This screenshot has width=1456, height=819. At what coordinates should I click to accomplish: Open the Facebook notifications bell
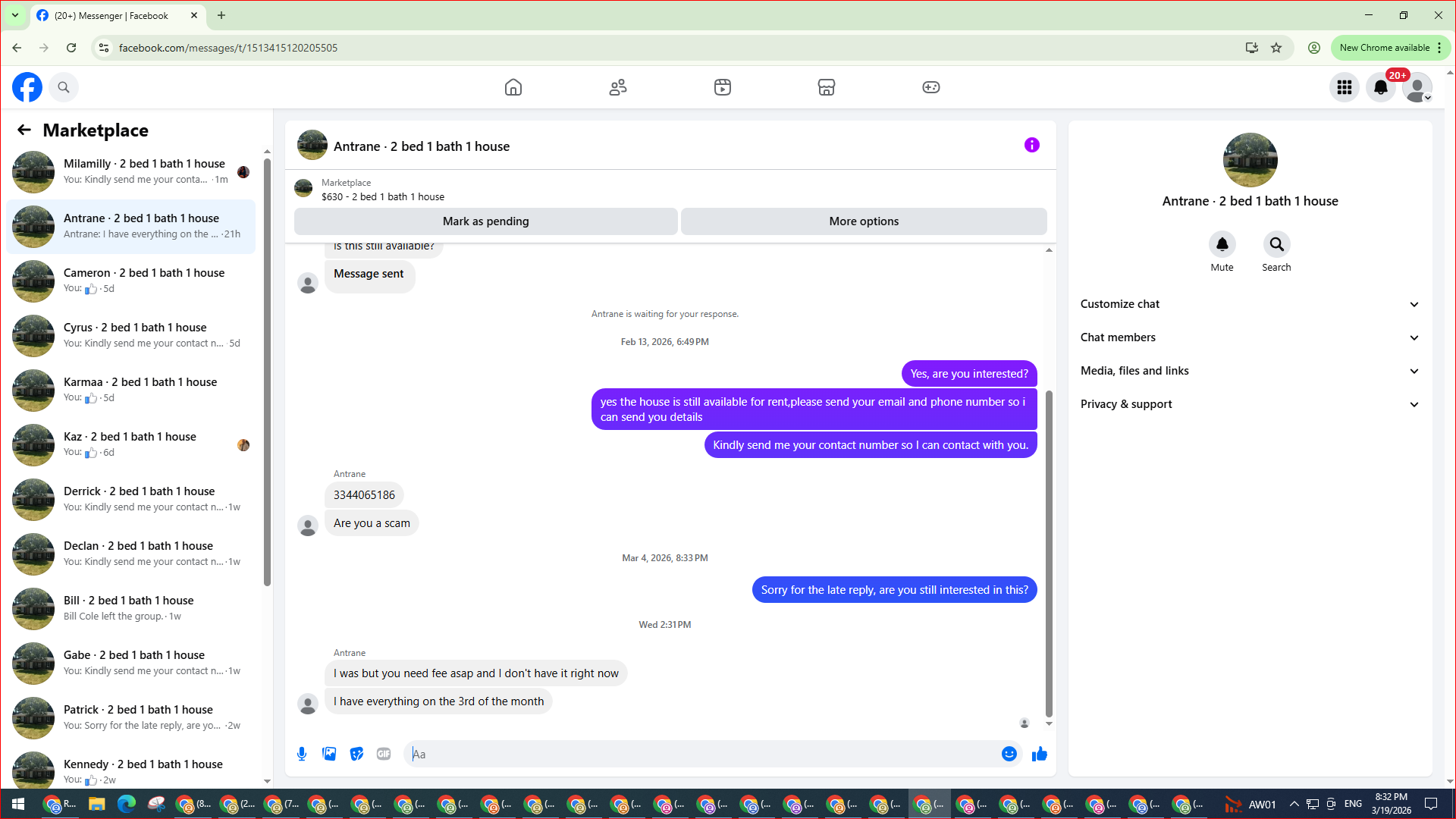1380,87
